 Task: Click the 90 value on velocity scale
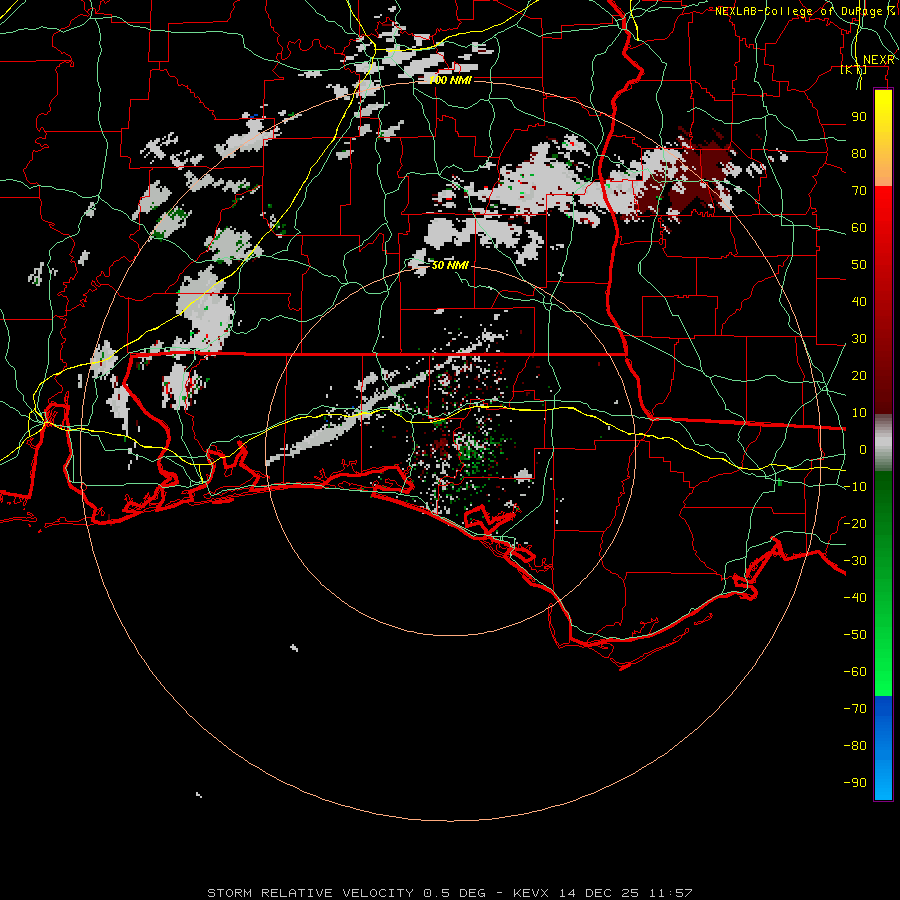tap(859, 117)
